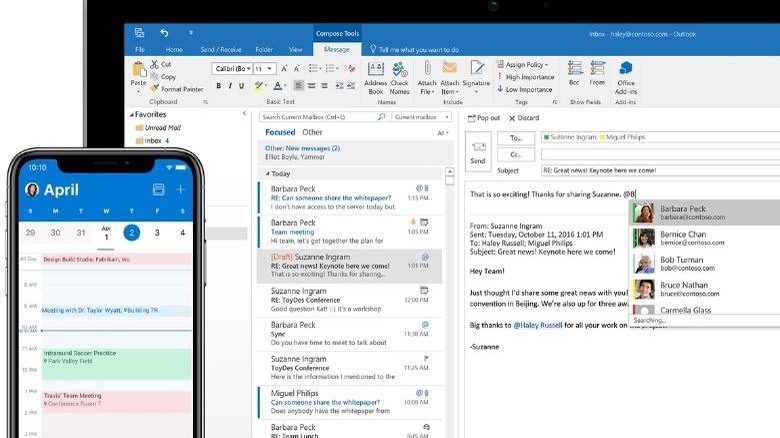
Task: Click the Check Names icon
Action: (x=400, y=74)
